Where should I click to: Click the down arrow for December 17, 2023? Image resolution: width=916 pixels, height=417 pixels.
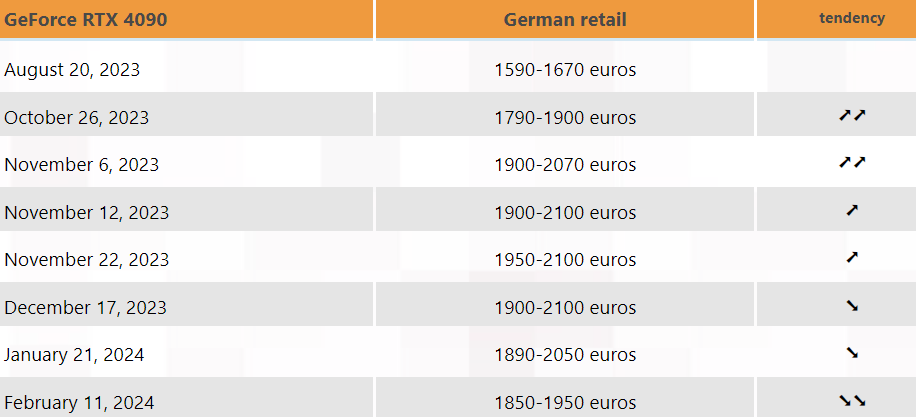852,306
